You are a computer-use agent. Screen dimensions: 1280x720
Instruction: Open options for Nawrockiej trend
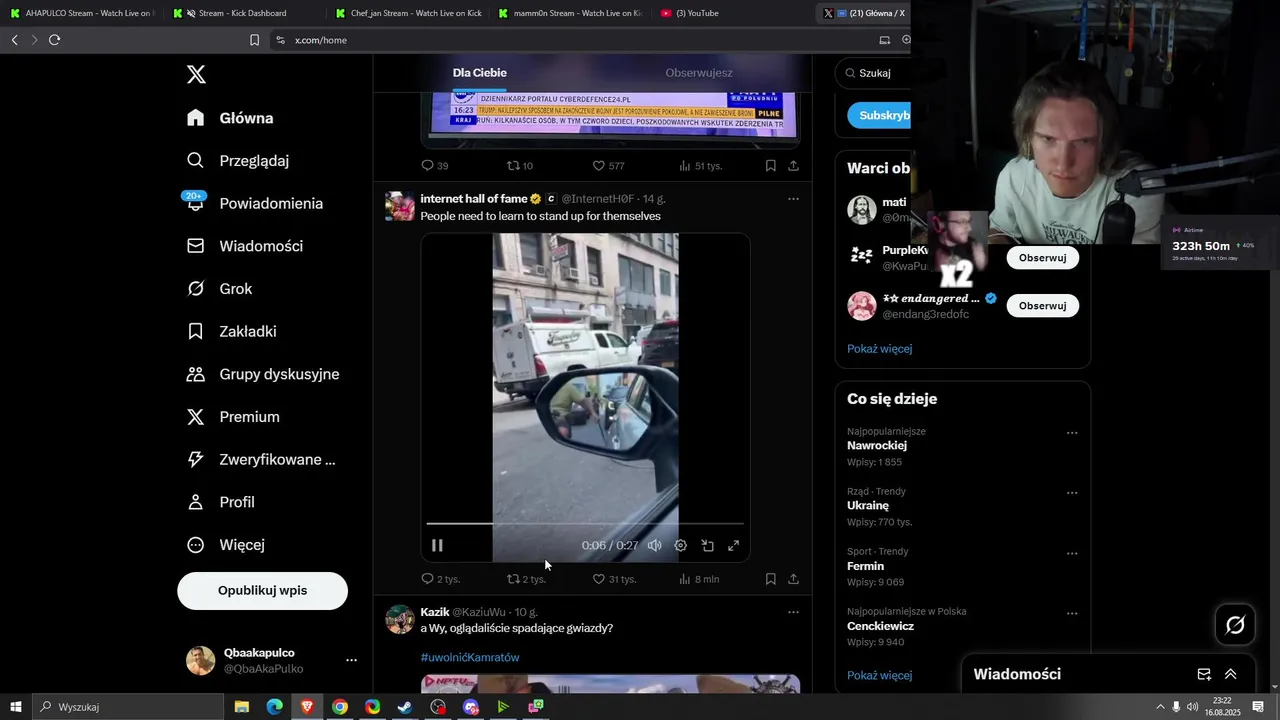pos(1072,433)
